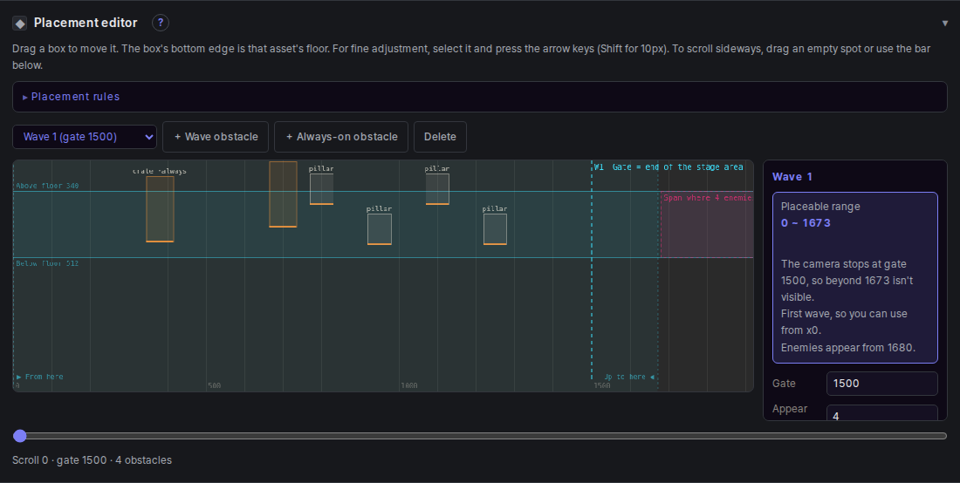Click the 'Below floor 512' label
The image size is (960, 483).
pyautogui.click(x=47, y=263)
